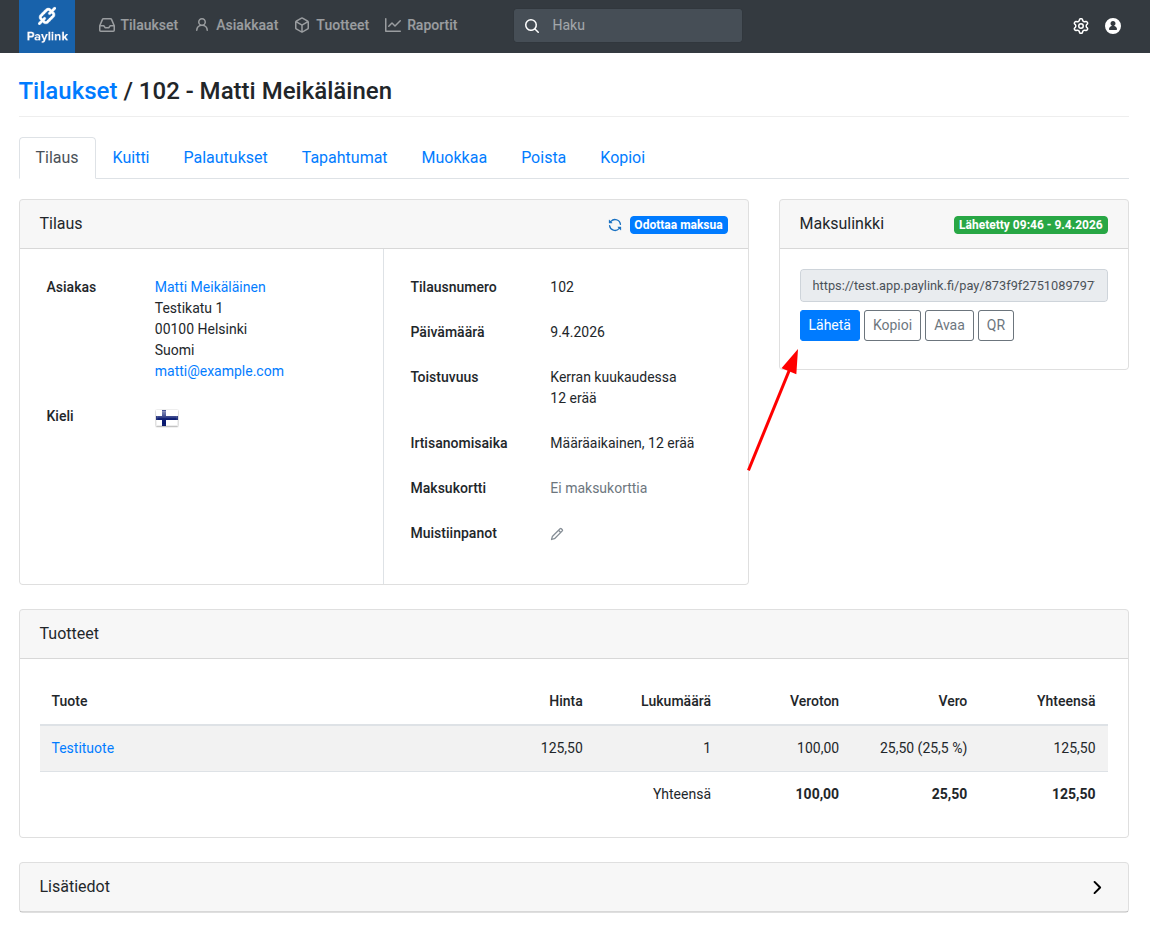
Task: Open the user account profile icon
Action: coord(1112,26)
